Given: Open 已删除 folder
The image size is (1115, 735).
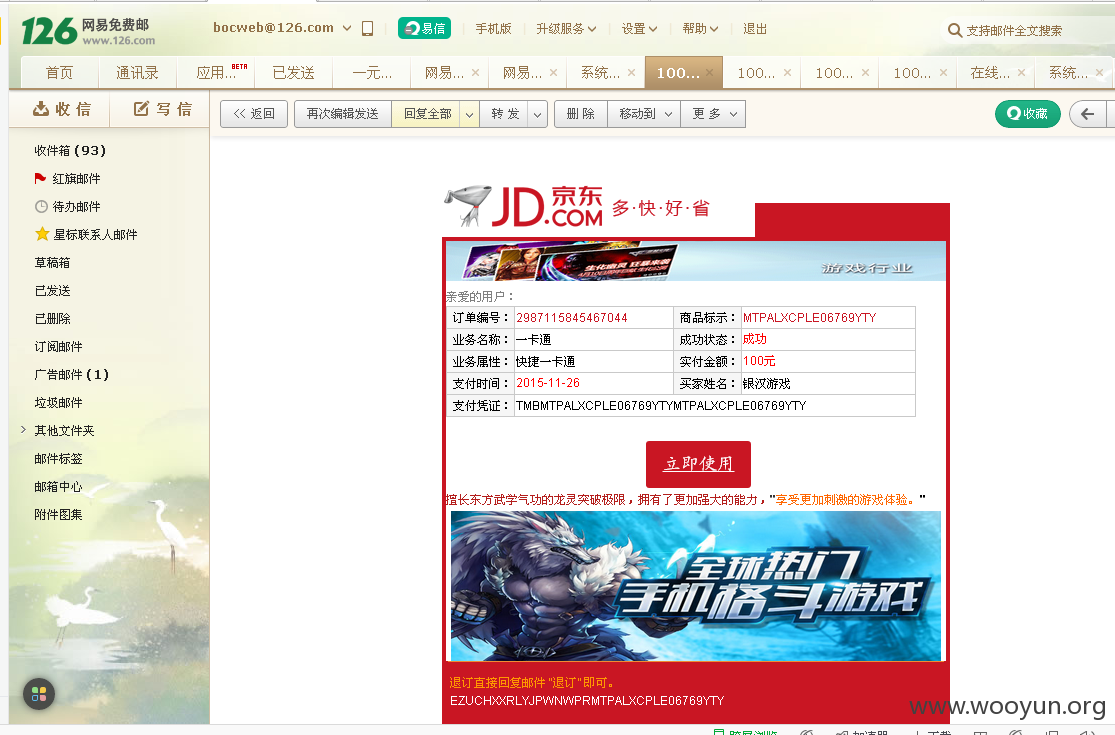Looking at the screenshot, I should click(x=53, y=318).
